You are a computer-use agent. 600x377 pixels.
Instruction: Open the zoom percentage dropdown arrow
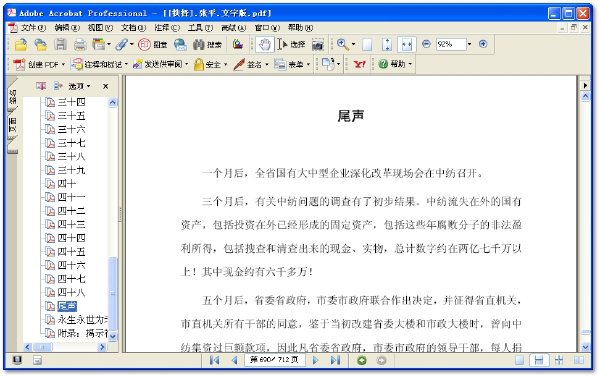pos(469,44)
